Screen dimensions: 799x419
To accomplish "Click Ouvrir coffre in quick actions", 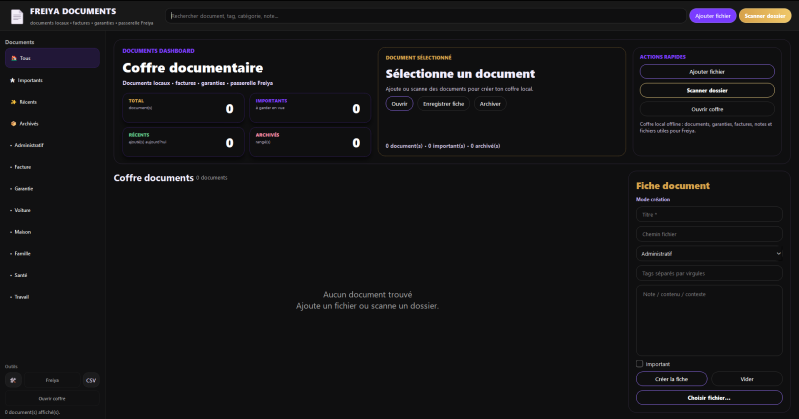I will [707, 109].
